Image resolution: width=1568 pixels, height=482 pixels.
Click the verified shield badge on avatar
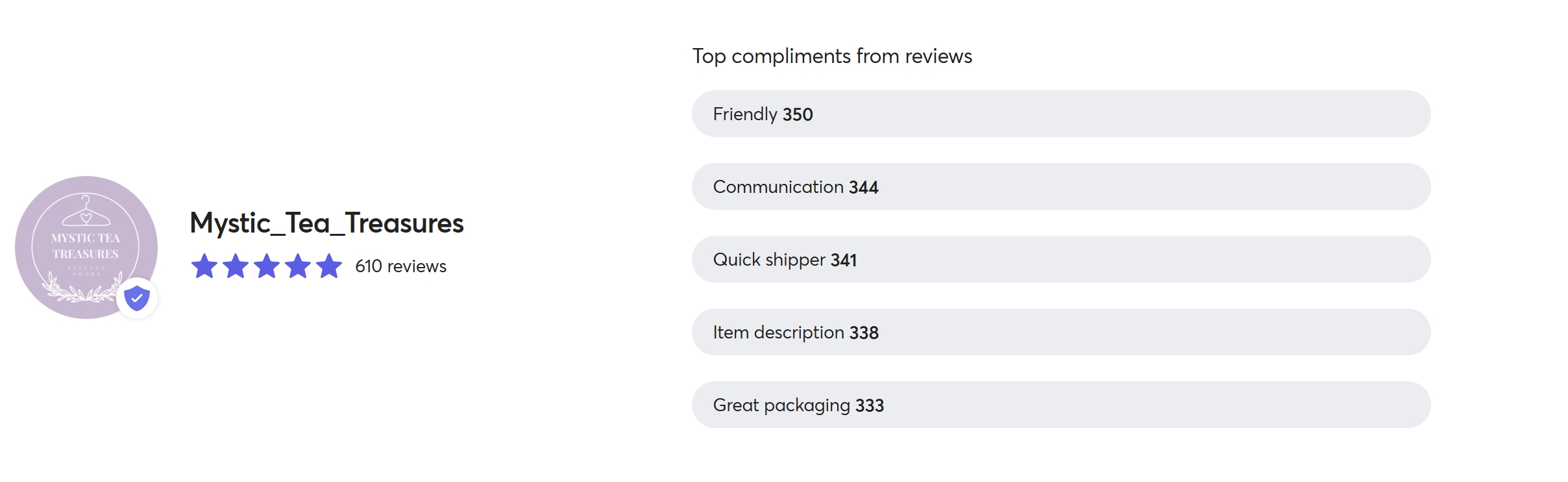pos(137,298)
